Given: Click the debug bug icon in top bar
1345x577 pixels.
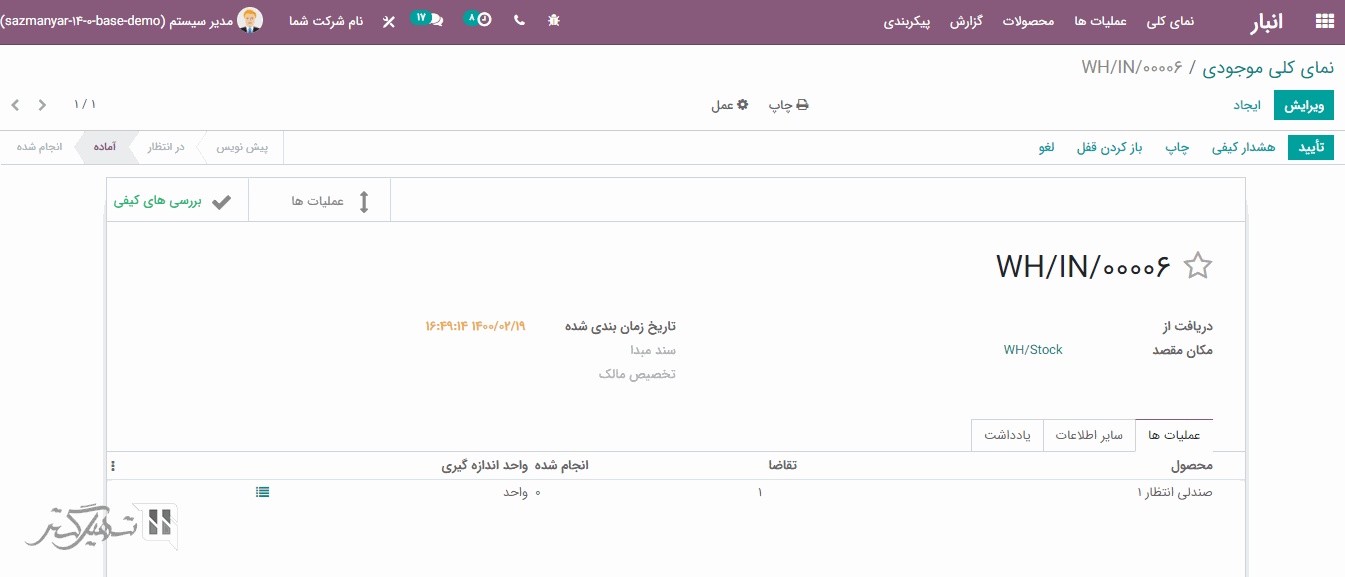Looking at the screenshot, I should (x=554, y=20).
